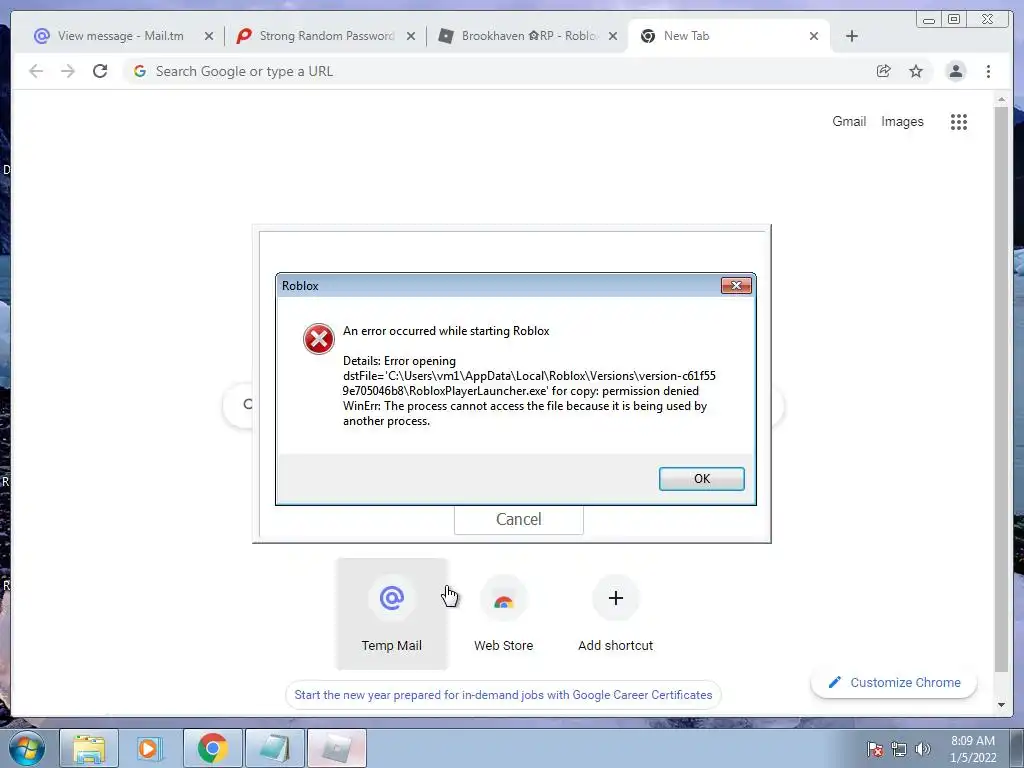Open the Chrome profile avatar menu
The image size is (1024, 768).
[x=955, y=71]
